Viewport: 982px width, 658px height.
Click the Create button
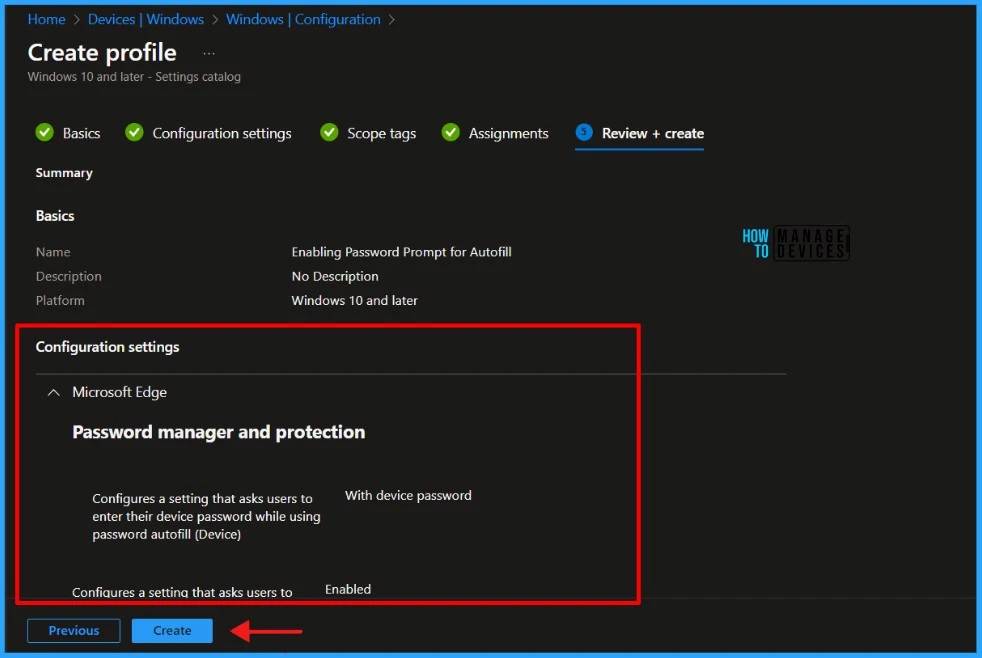click(172, 630)
